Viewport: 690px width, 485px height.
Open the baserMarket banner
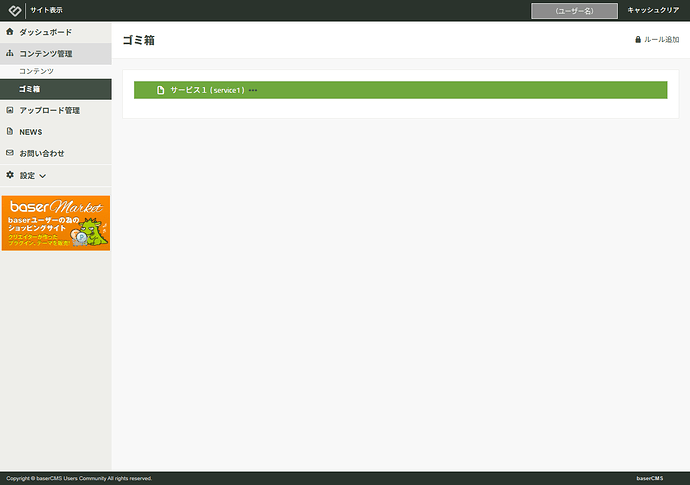click(56, 223)
